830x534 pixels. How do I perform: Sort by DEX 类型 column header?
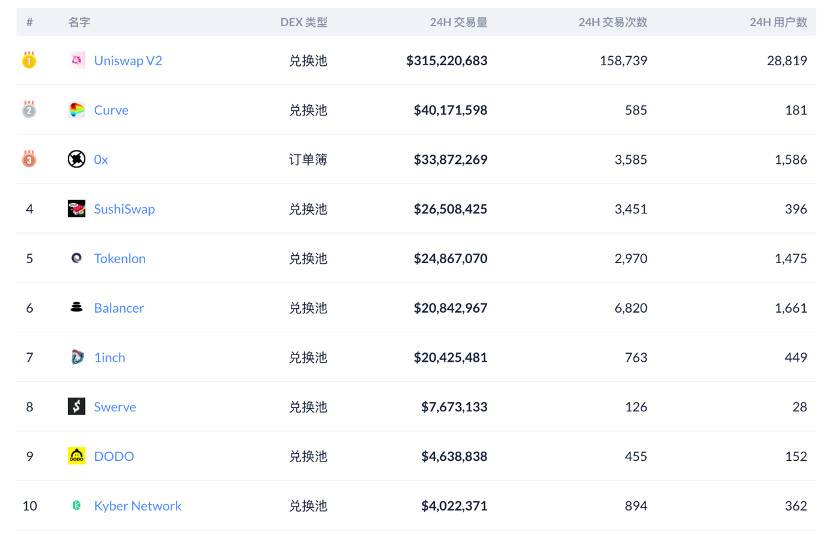coord(303,22)
